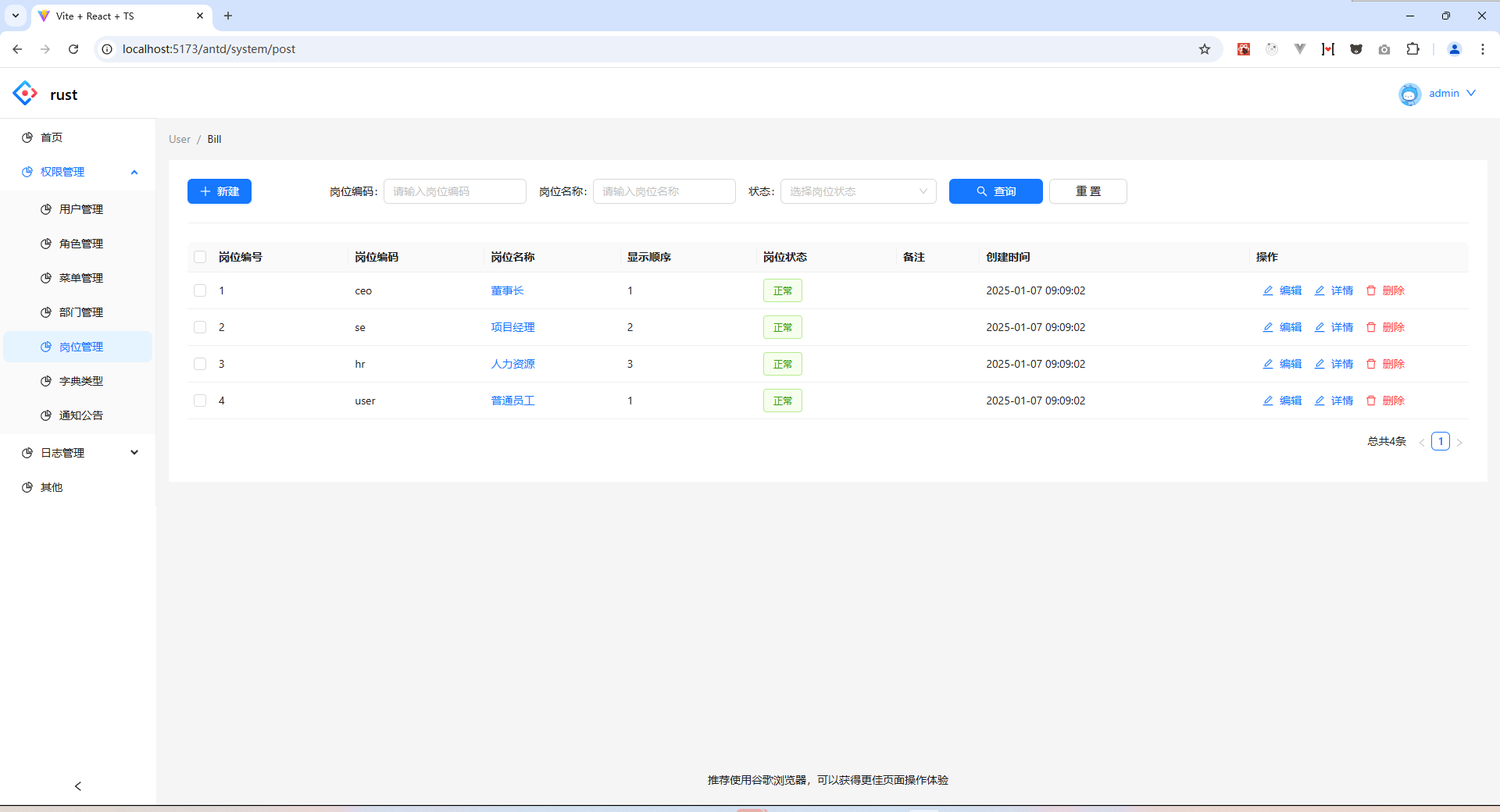Click the 通知公告 sidebar icon
Screen dimensions: 1500x812
click(46, 415)
